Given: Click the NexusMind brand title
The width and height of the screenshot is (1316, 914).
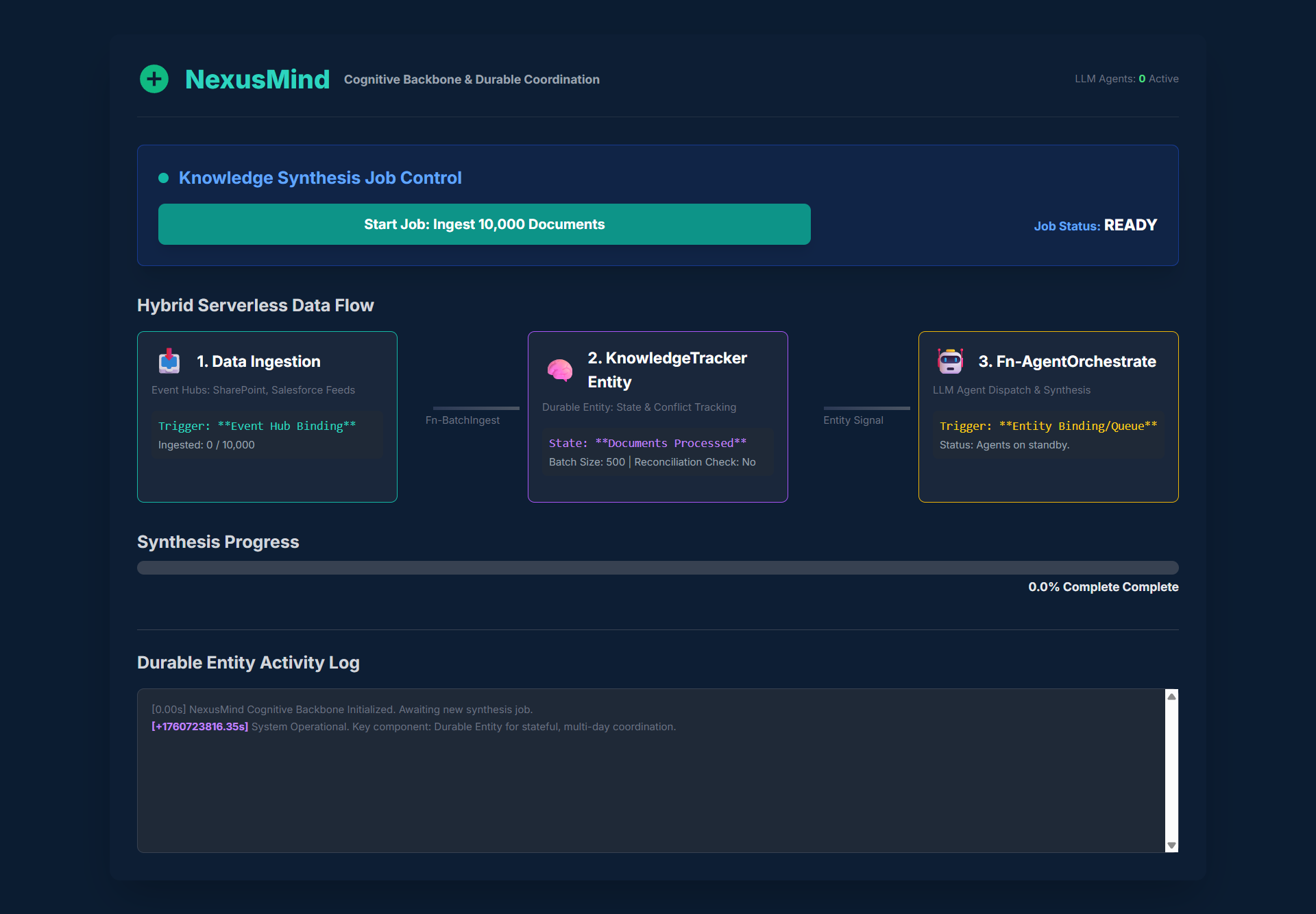Looking at the screenshot, I should pyautogui.click(x=257, y=80).
